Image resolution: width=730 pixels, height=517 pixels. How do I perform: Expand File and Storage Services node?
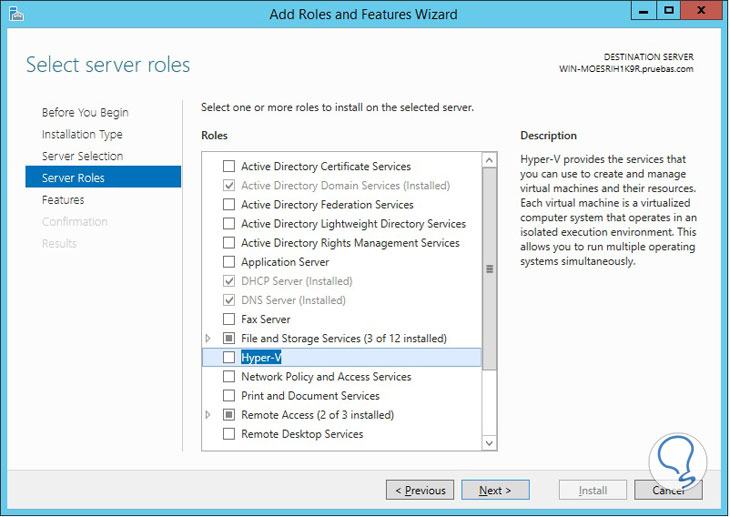click(208, 339)
